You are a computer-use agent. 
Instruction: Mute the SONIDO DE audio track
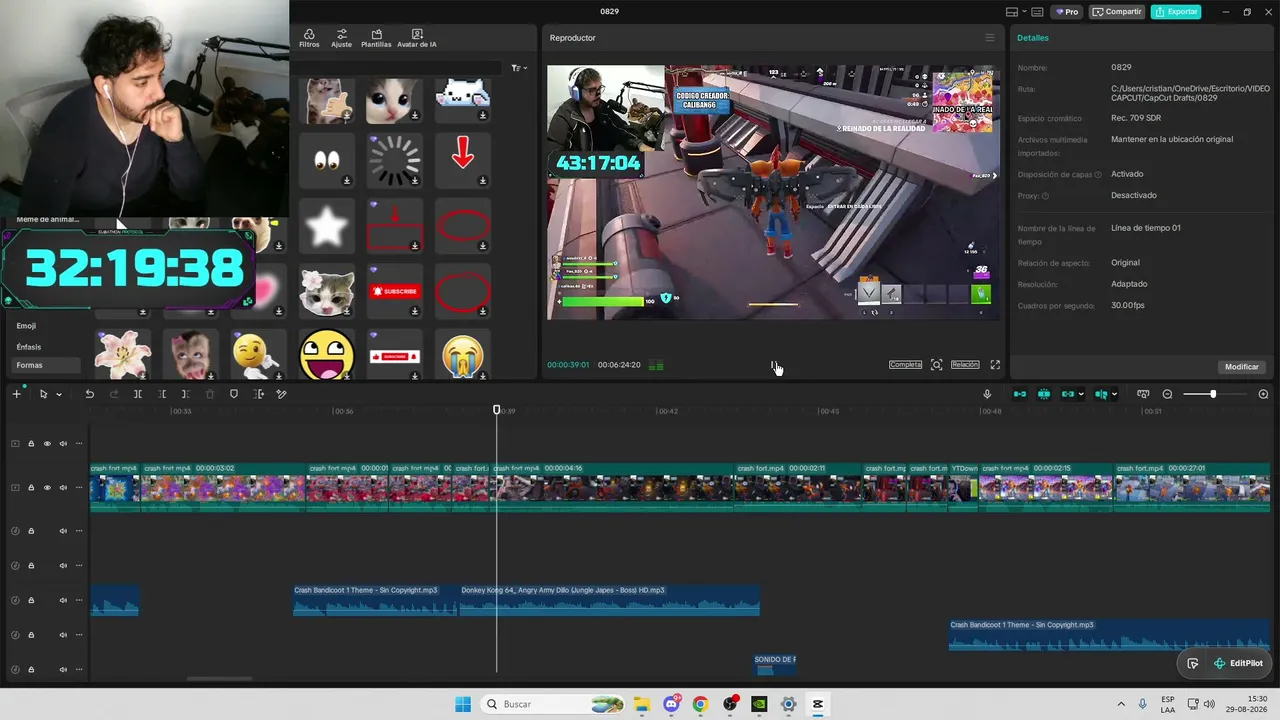tap(63, 669)
